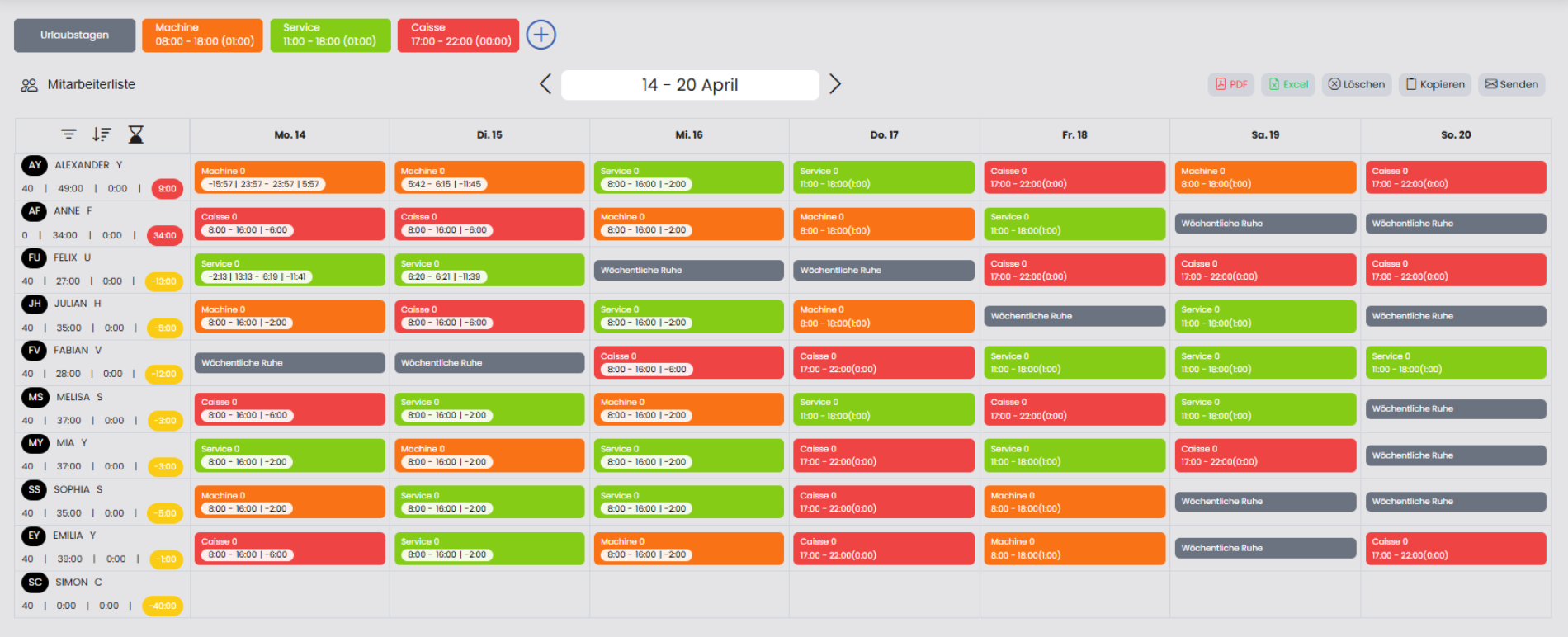Screen dimensions: 1568x637
Task: Select the Urlaubstagen button
Action: click(x=74, y=35)
